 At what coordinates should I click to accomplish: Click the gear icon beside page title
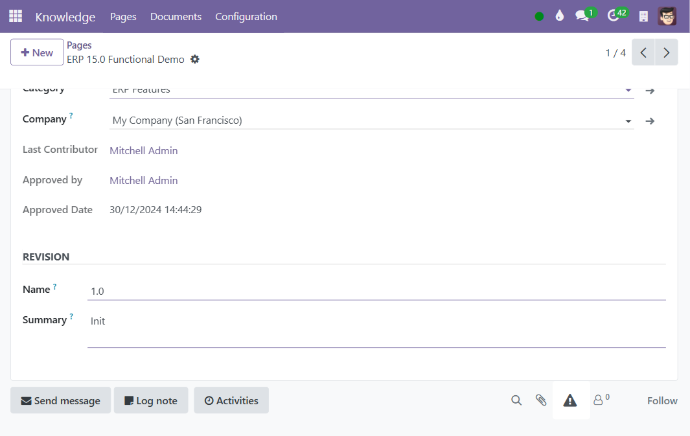click(x=195, y=59)
